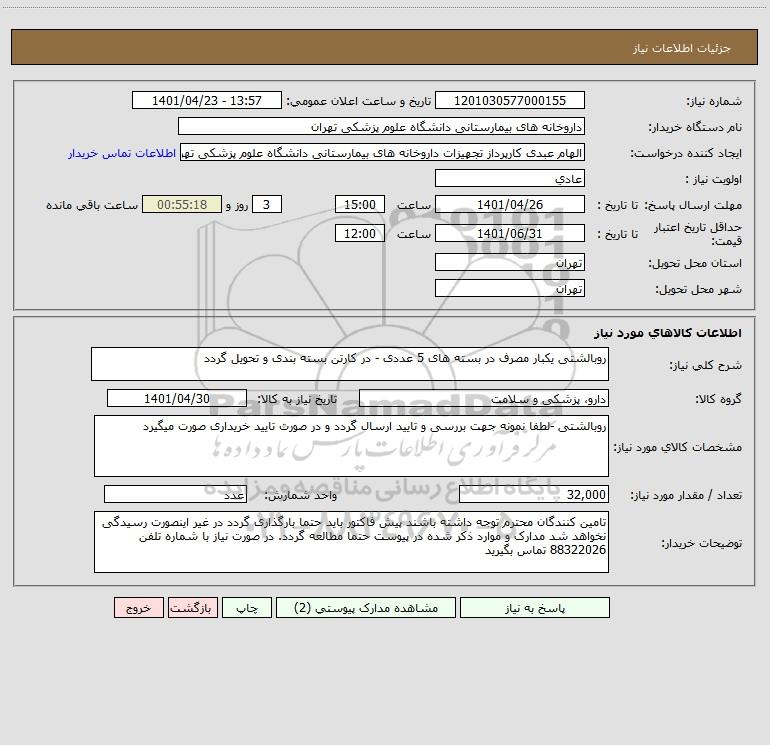The width and height of the screenshot is (770, 745).
Task: Click the announcement date field 1401/04/23 - 13:57
Action: [x=207, y=100]
